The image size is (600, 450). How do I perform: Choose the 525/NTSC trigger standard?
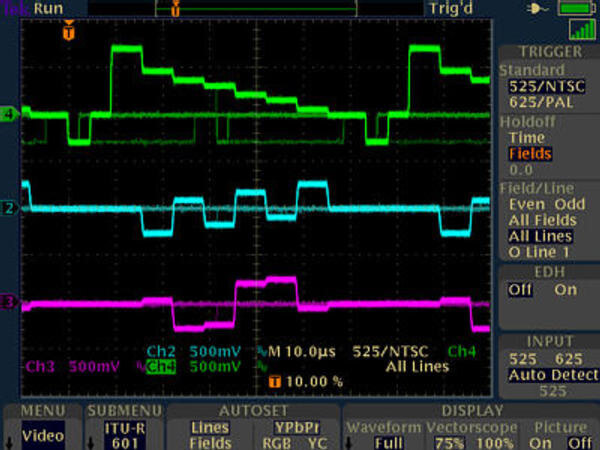click(546, 86)
